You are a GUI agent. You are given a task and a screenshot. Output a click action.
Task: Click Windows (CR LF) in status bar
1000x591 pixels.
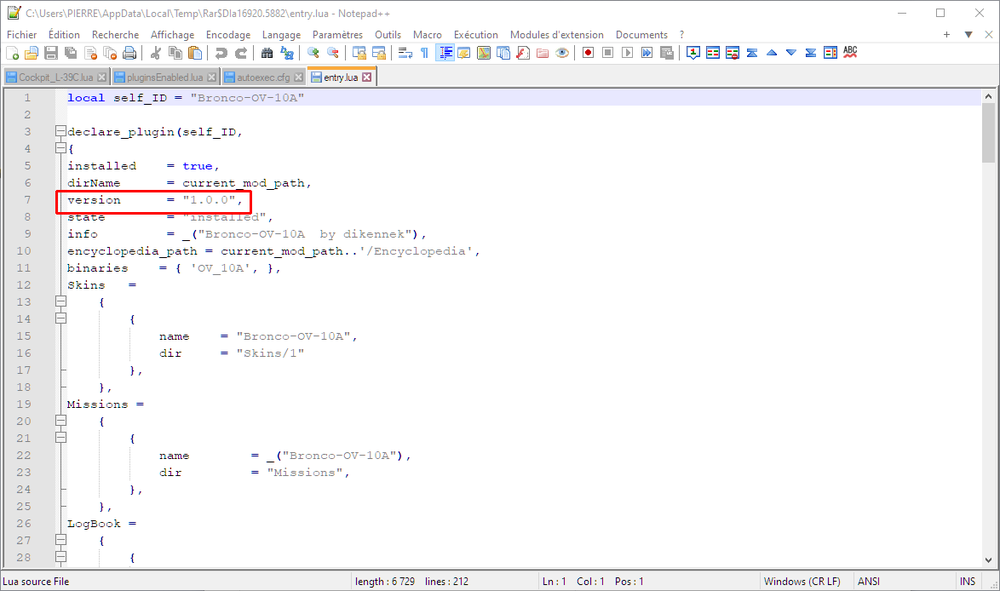click(x=802, y=581)
